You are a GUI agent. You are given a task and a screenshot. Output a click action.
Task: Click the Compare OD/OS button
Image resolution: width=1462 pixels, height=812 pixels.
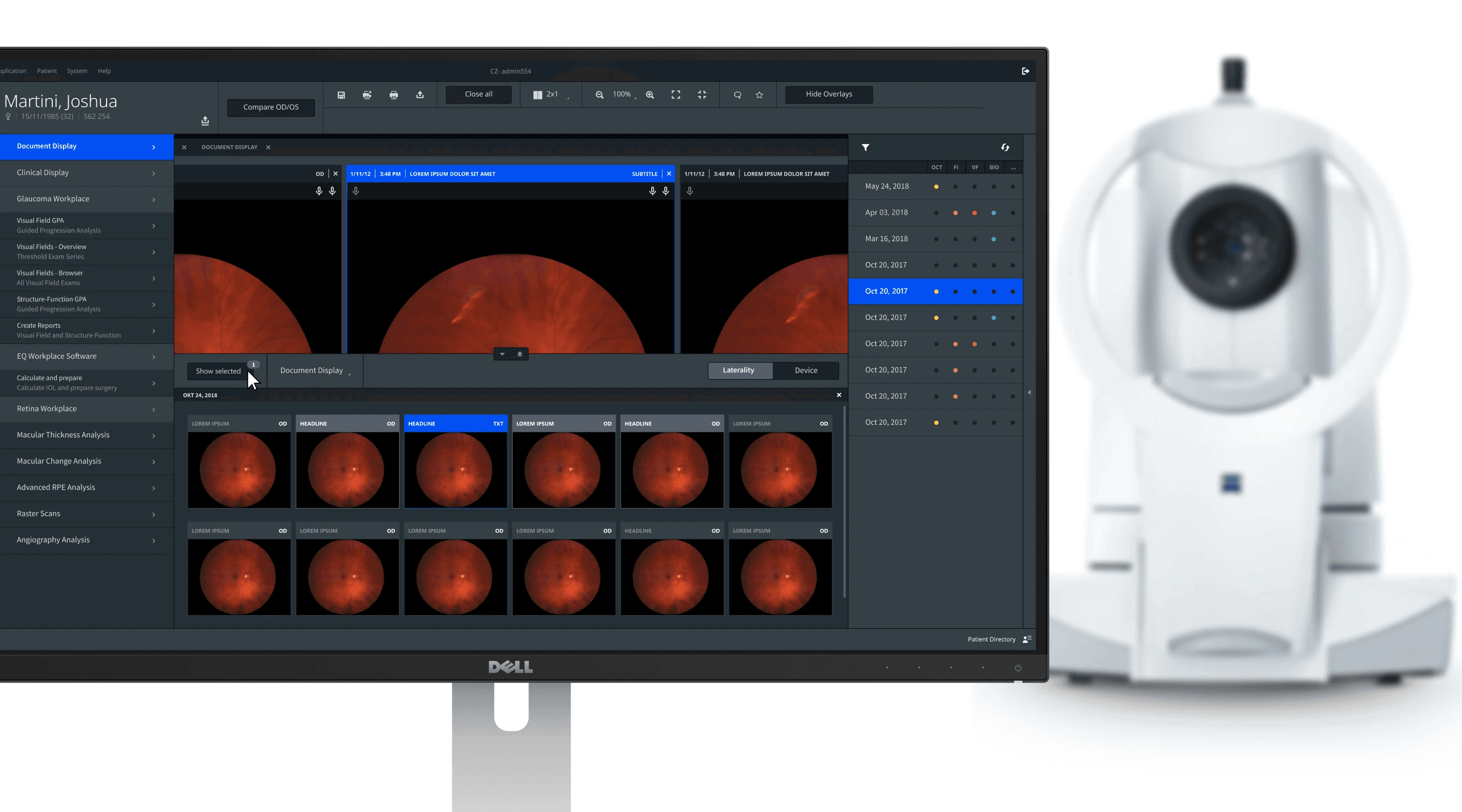point(271,107)
